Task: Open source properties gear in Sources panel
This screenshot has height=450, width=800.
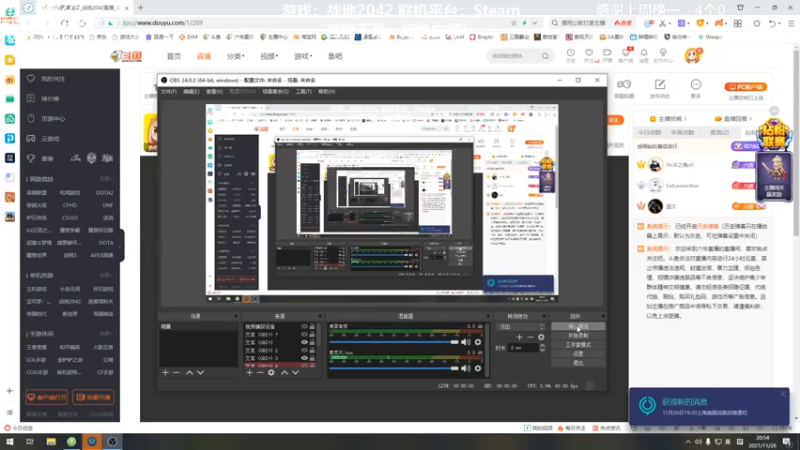Action: click(x=271, y=373)
